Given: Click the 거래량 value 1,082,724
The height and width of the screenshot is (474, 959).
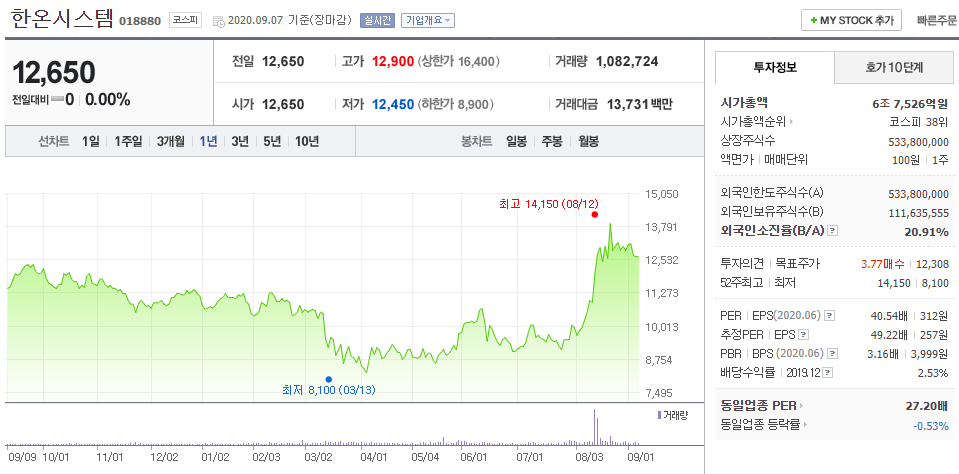Looking at the screenshot, I should click(x=627, y=61).
